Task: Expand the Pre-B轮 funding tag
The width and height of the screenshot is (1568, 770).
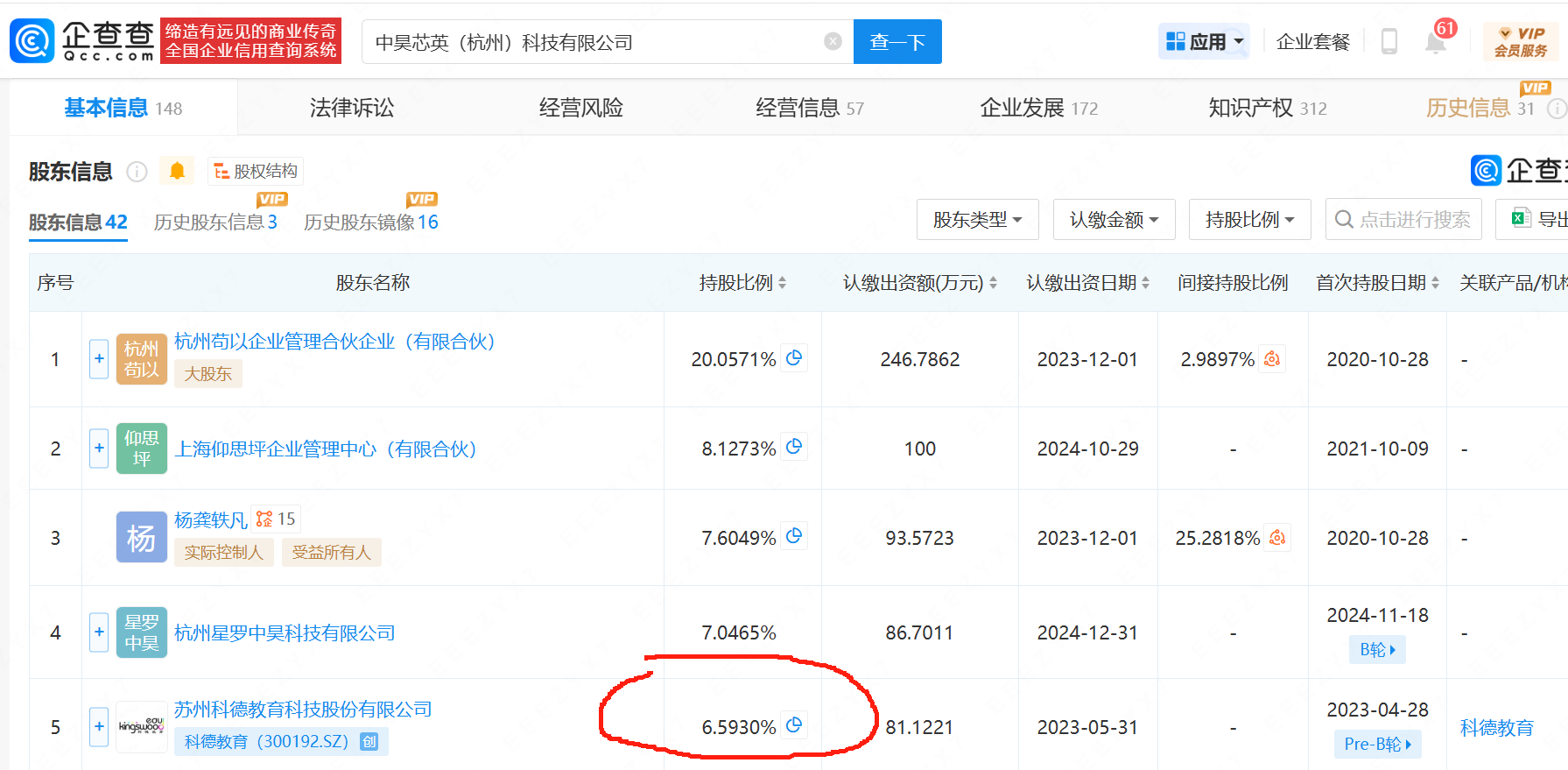Action: point(1377,745)
